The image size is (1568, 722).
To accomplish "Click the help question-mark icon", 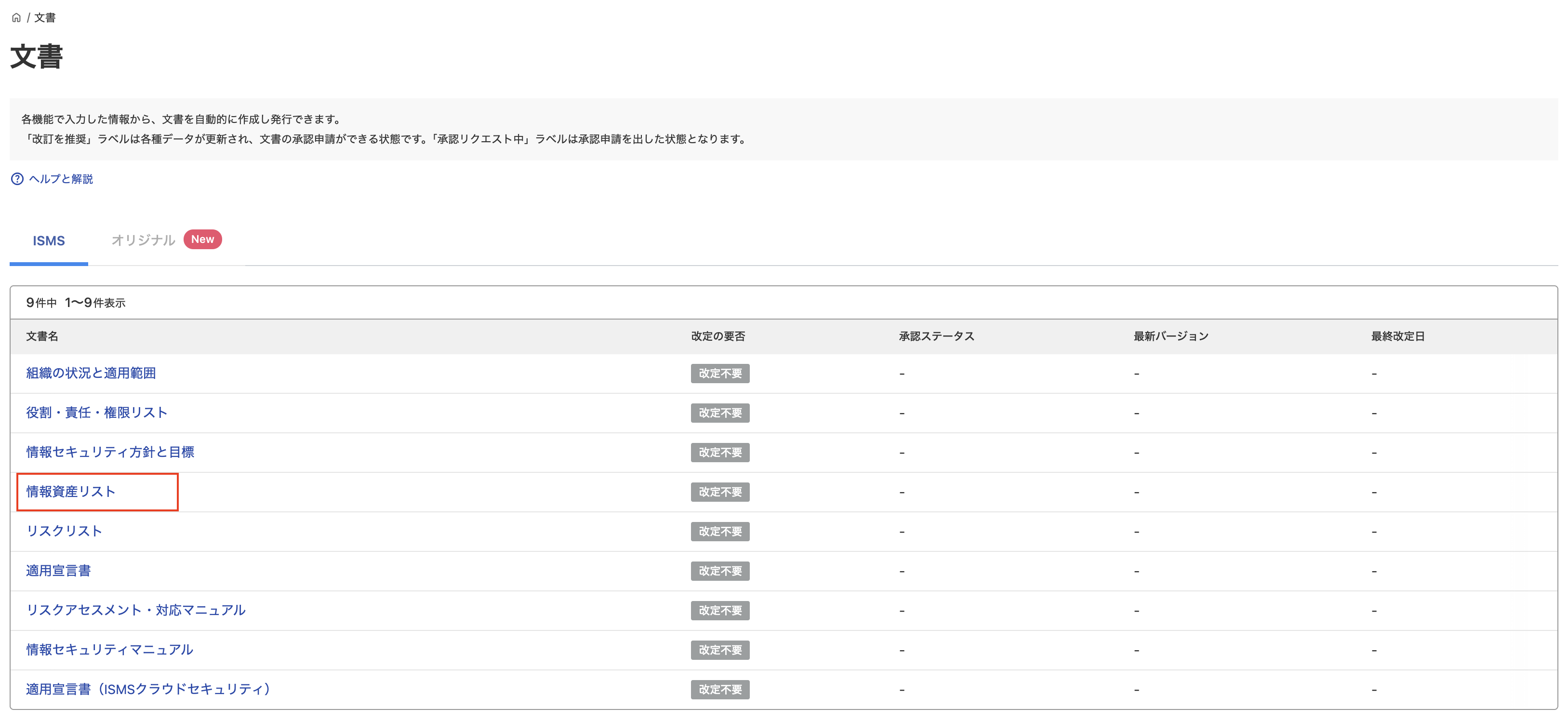I will click(17, 178).
